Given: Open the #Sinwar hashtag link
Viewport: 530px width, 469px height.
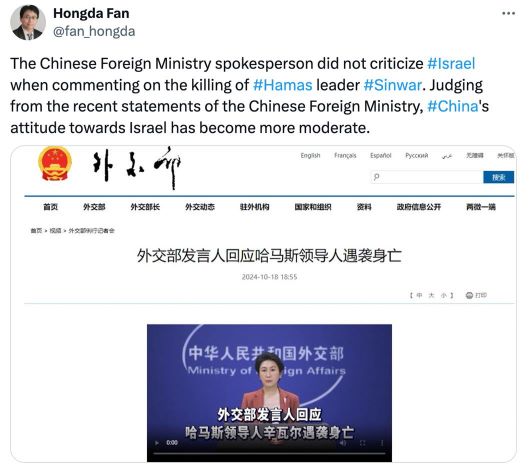Looking at the screenshot, I should tap(392, 85).
